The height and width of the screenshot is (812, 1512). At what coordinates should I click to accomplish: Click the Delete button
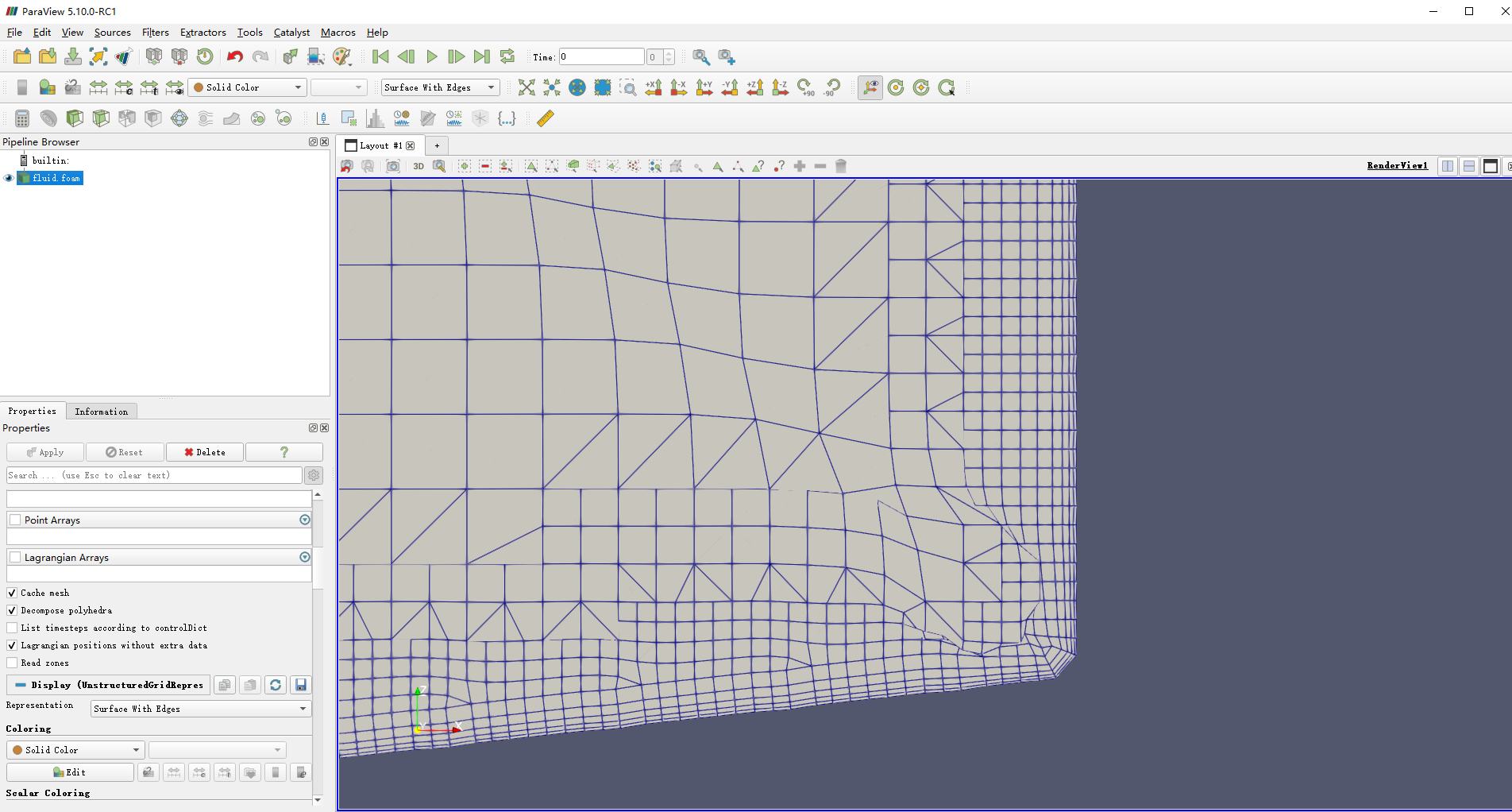tap(205, 452)
